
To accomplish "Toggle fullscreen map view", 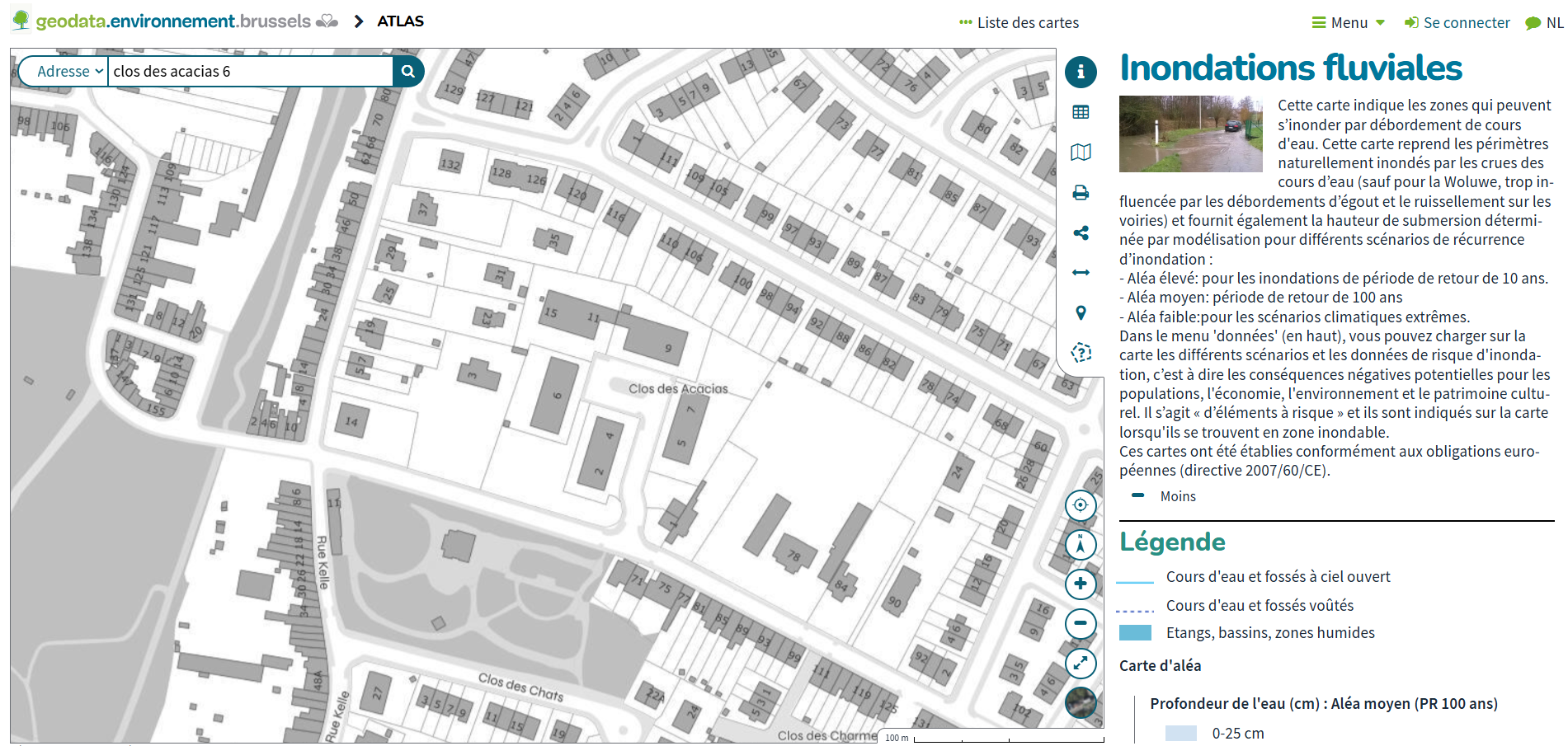I will click(1081, 664).
